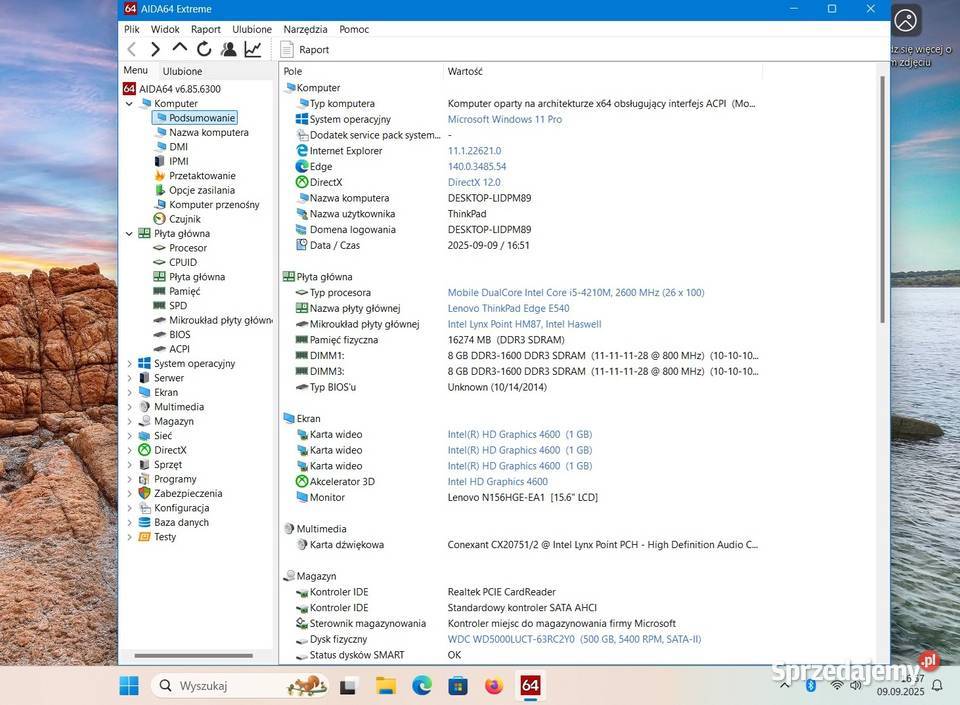Click the forward navigation arrow on the toolbar
Screen dimensions: 960x705
coord(155,48)
